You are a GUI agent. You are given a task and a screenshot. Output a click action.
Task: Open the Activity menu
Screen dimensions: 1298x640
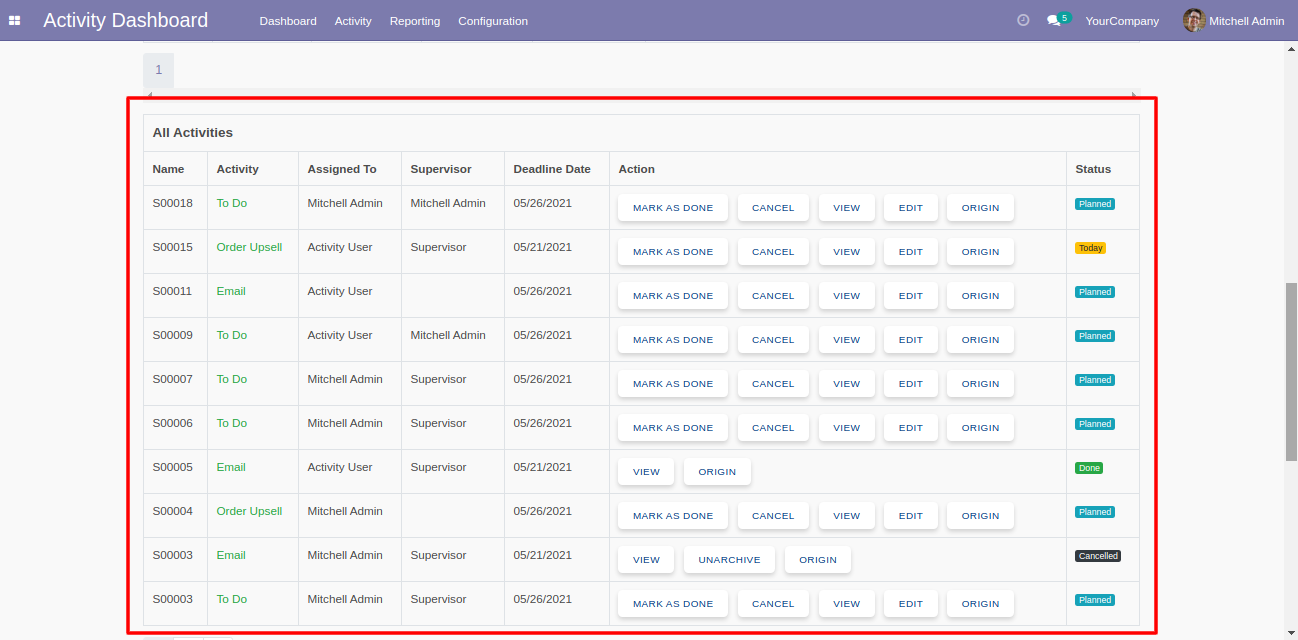click(x=353, y=21)
